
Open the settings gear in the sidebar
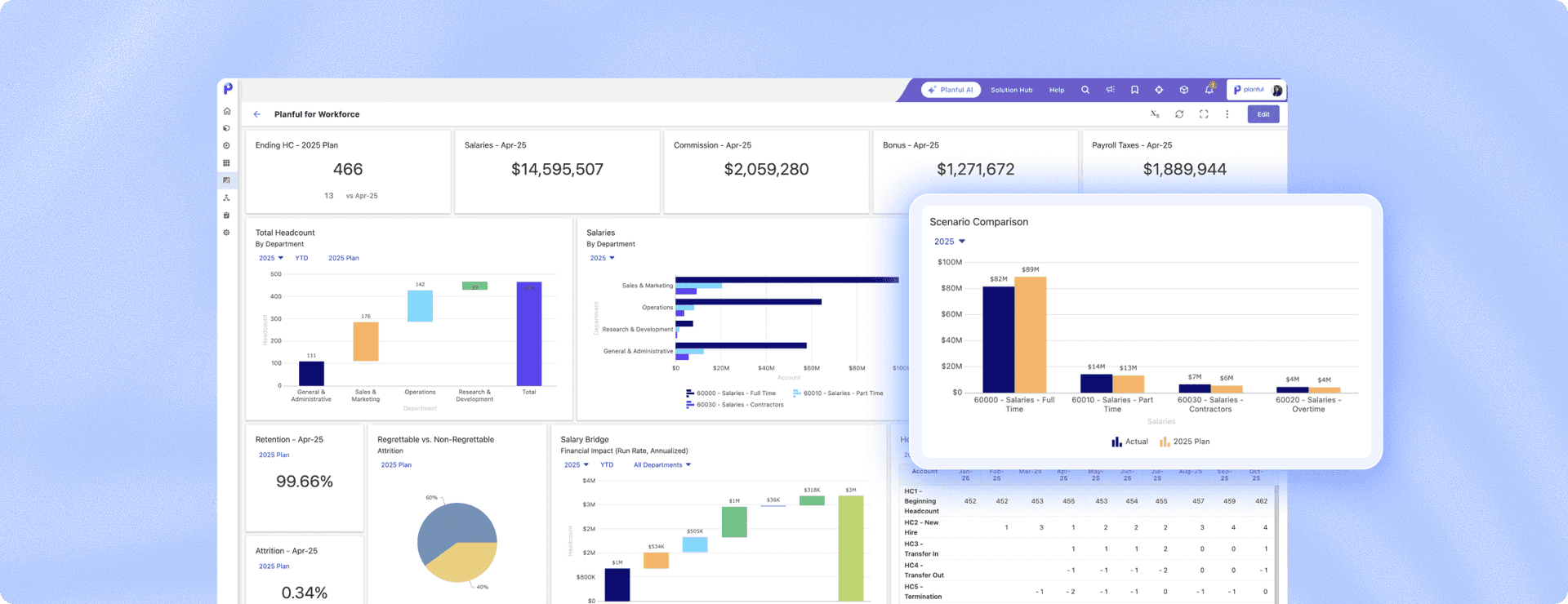227,233
